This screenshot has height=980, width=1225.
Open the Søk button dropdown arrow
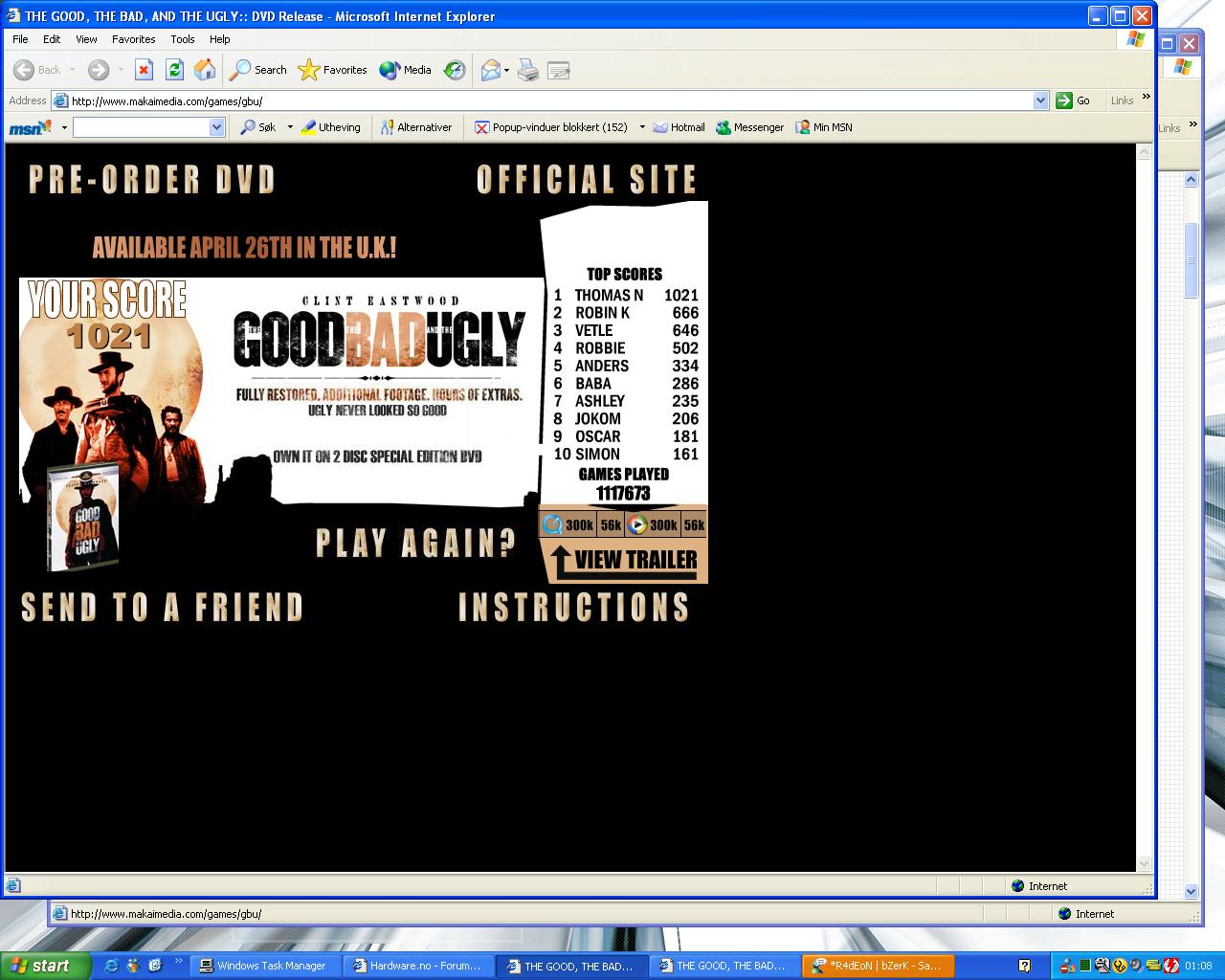(x=290, y=127)
